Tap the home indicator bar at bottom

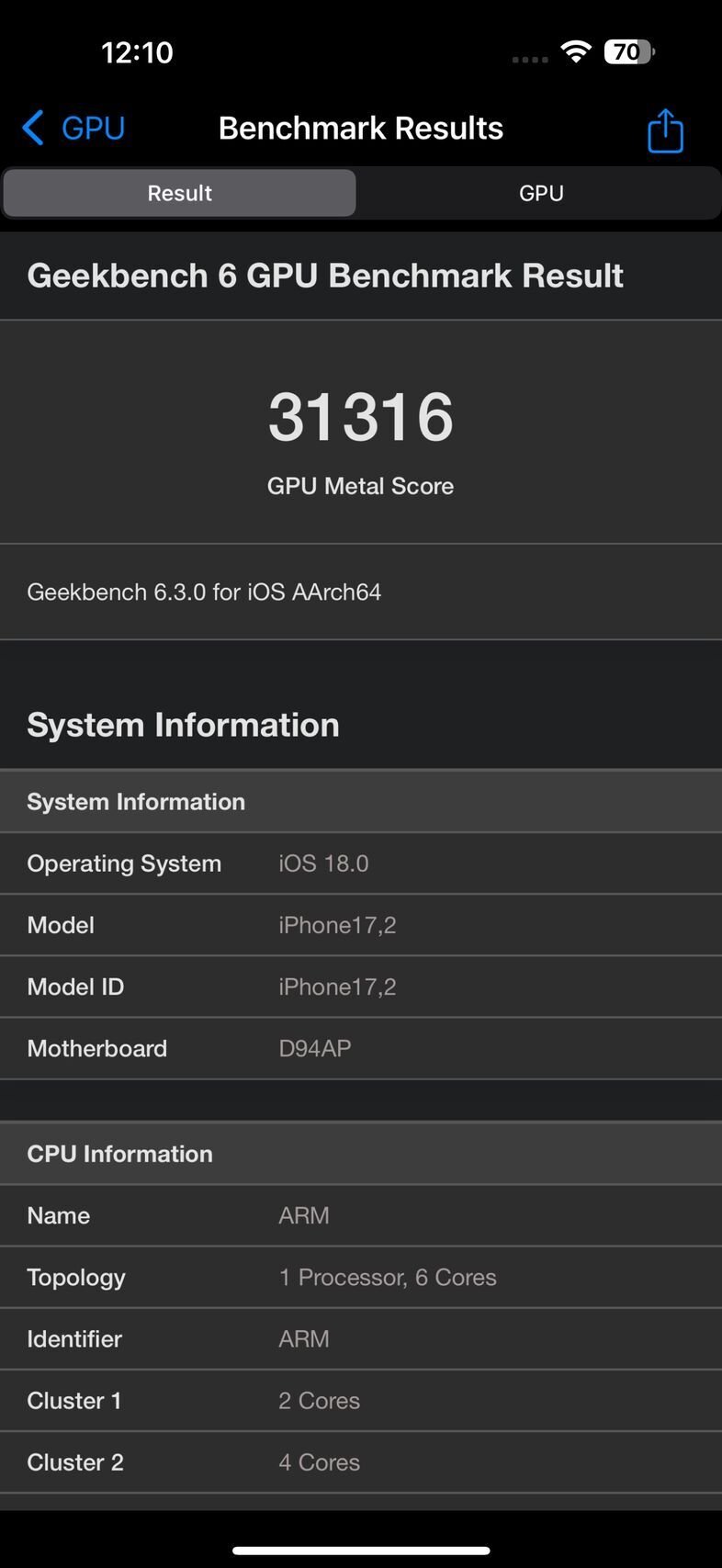[361, 1551]
